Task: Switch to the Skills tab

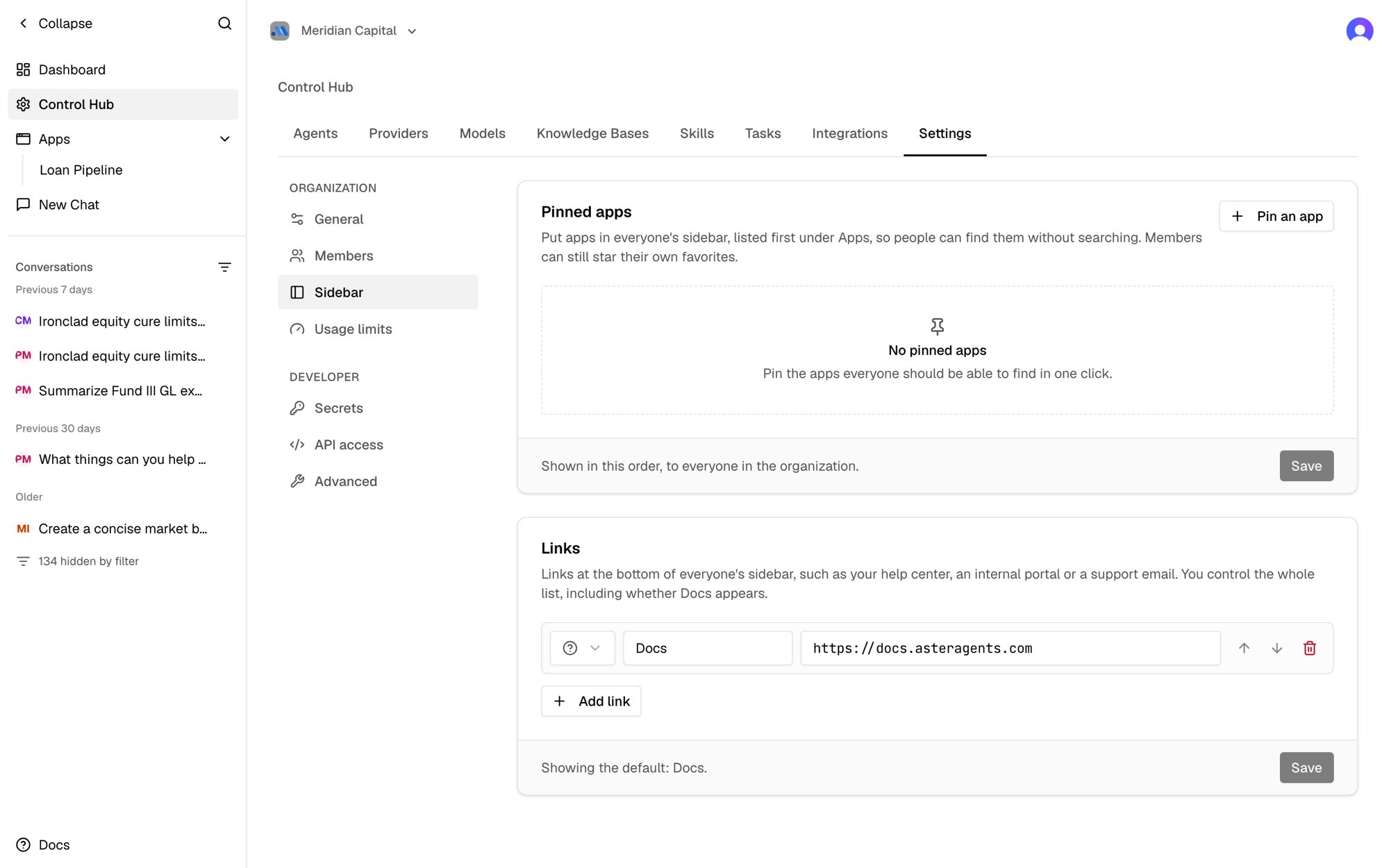Action: click(697, 133)
